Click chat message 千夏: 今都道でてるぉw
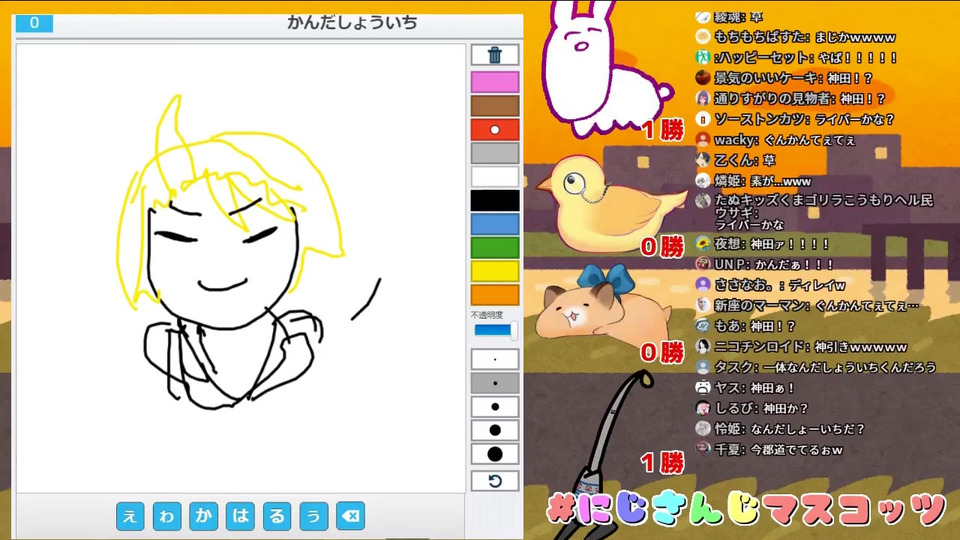 770,449
